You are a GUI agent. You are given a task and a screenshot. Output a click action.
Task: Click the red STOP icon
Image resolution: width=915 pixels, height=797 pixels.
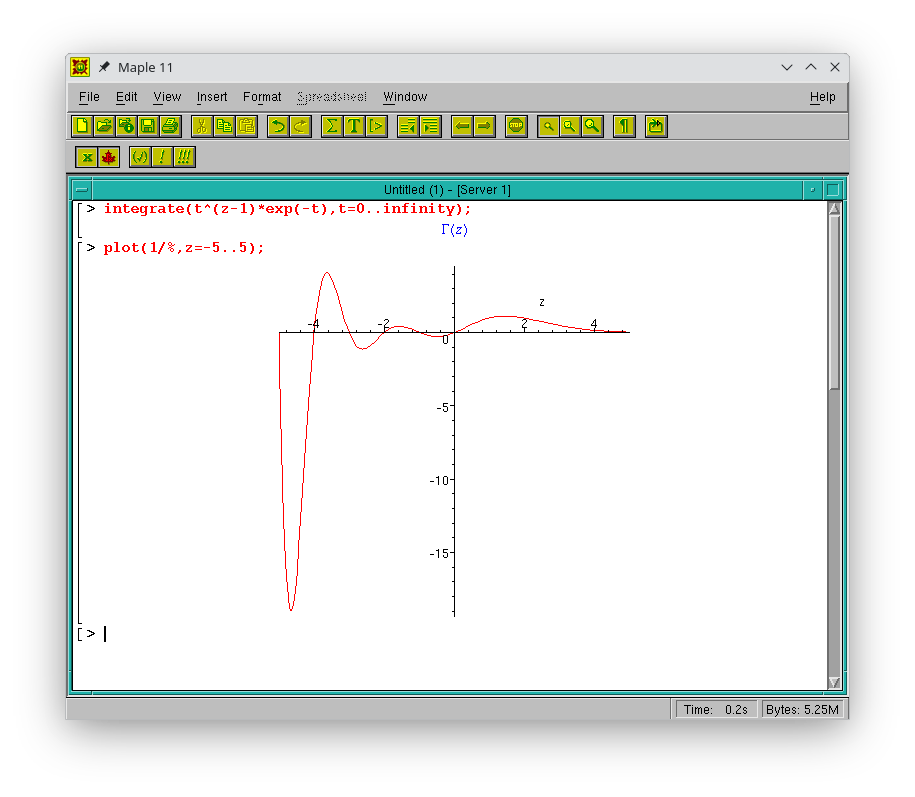(x=516, y=126)
